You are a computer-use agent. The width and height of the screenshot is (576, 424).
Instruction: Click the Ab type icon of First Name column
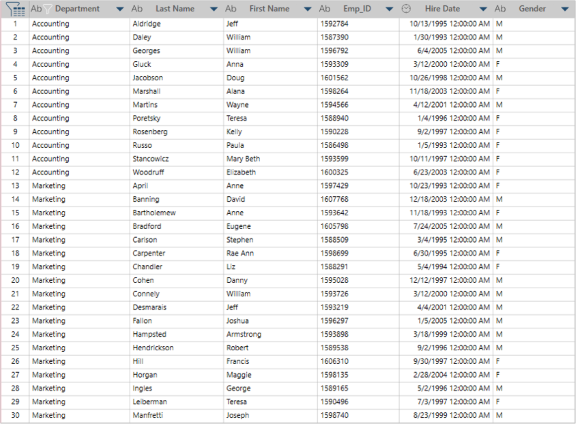tap(231, 8)
